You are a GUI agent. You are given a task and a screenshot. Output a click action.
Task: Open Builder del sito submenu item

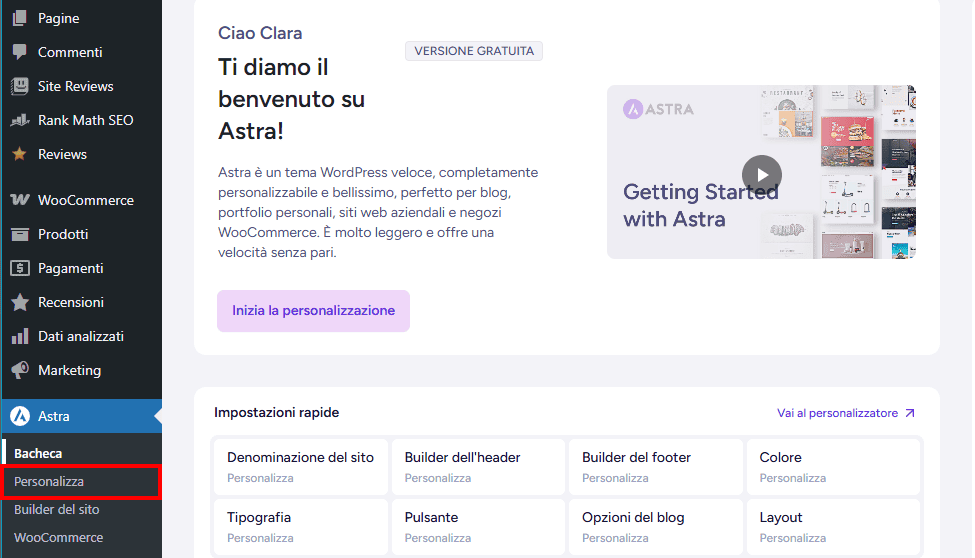57,509
